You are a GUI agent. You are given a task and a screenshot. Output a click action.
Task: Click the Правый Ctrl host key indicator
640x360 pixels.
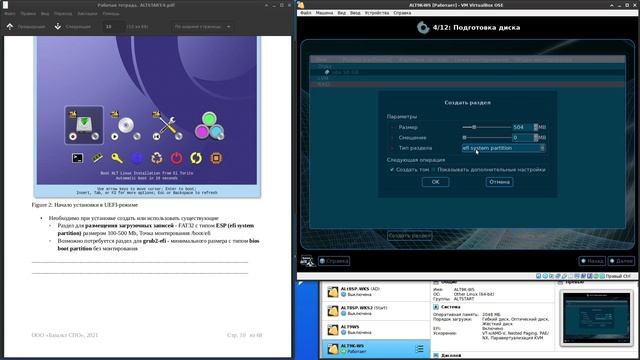coord(618,276)
